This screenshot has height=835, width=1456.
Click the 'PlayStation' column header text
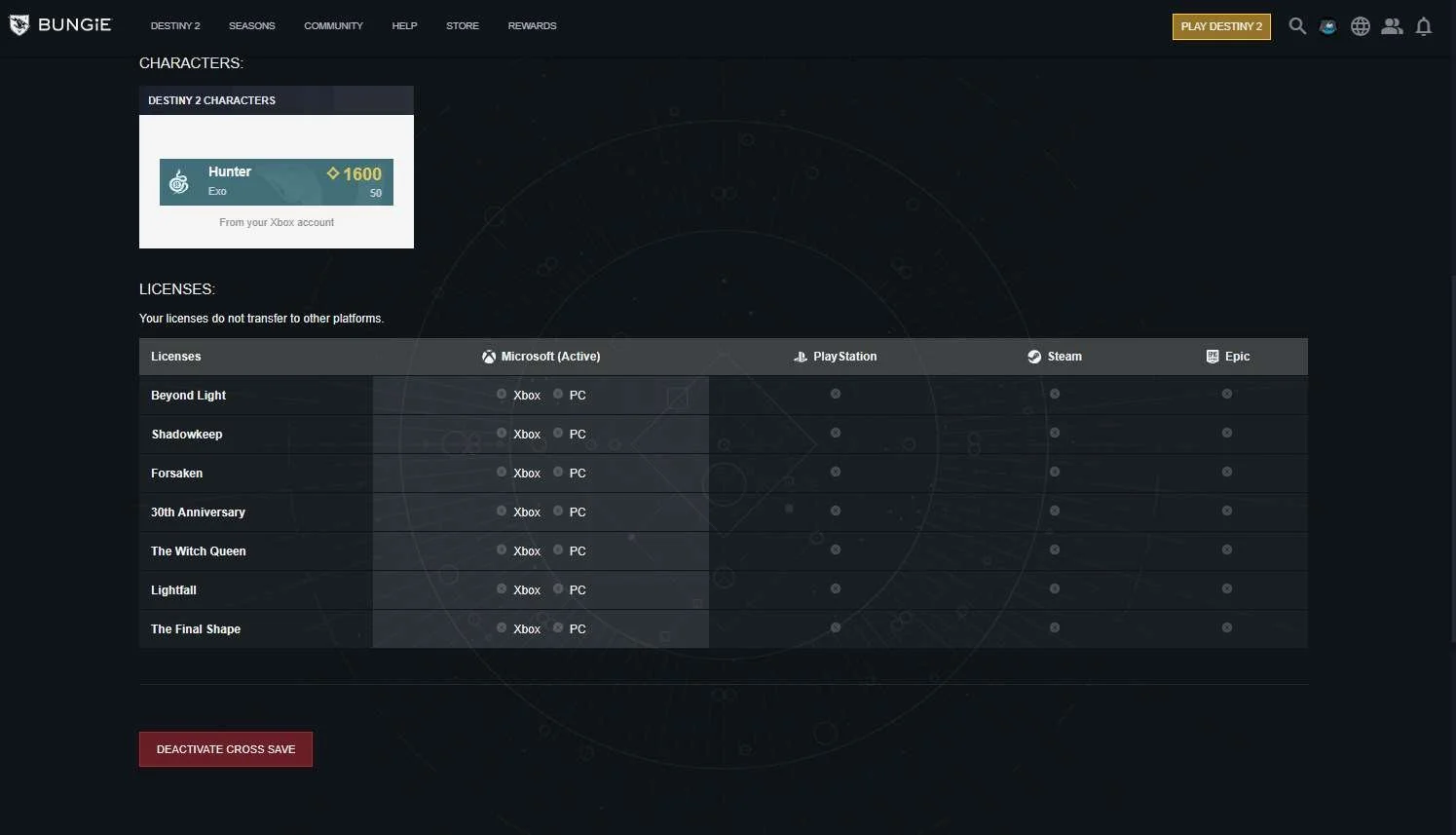point(845,357)
